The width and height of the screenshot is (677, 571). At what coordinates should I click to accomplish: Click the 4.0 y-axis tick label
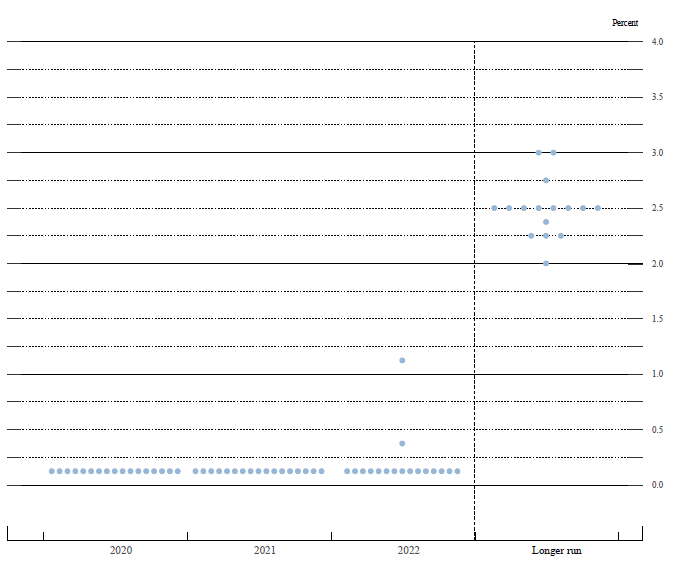pos(657,42)
